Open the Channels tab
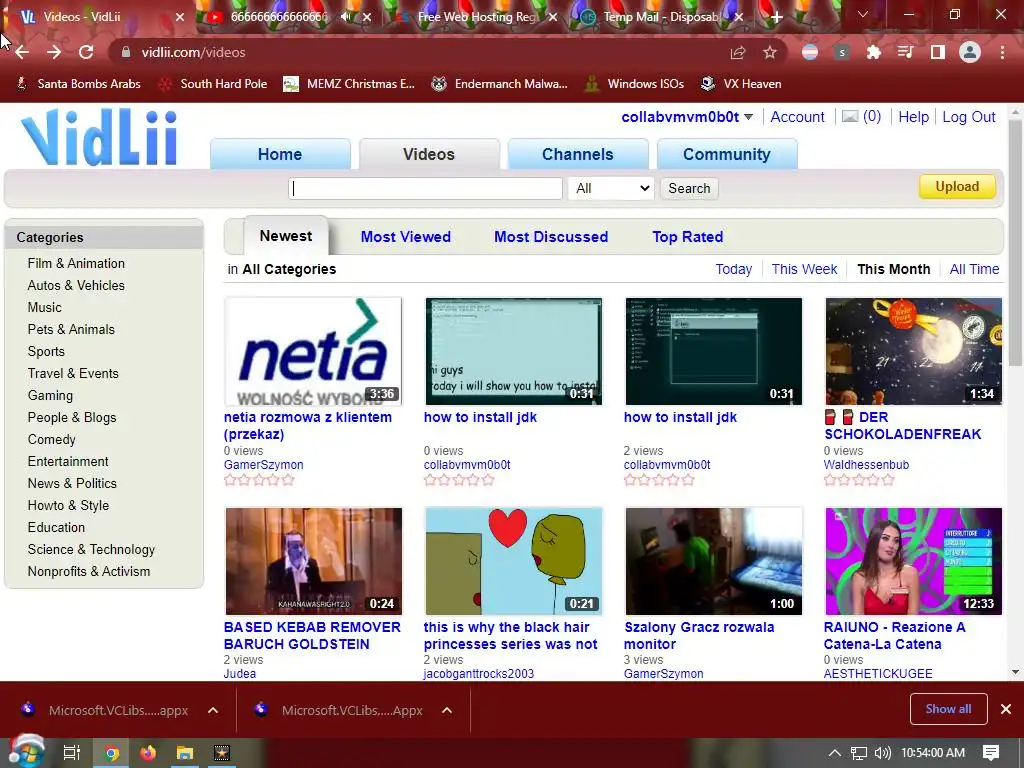This screenshot has height=768, width=1024. 578,154
